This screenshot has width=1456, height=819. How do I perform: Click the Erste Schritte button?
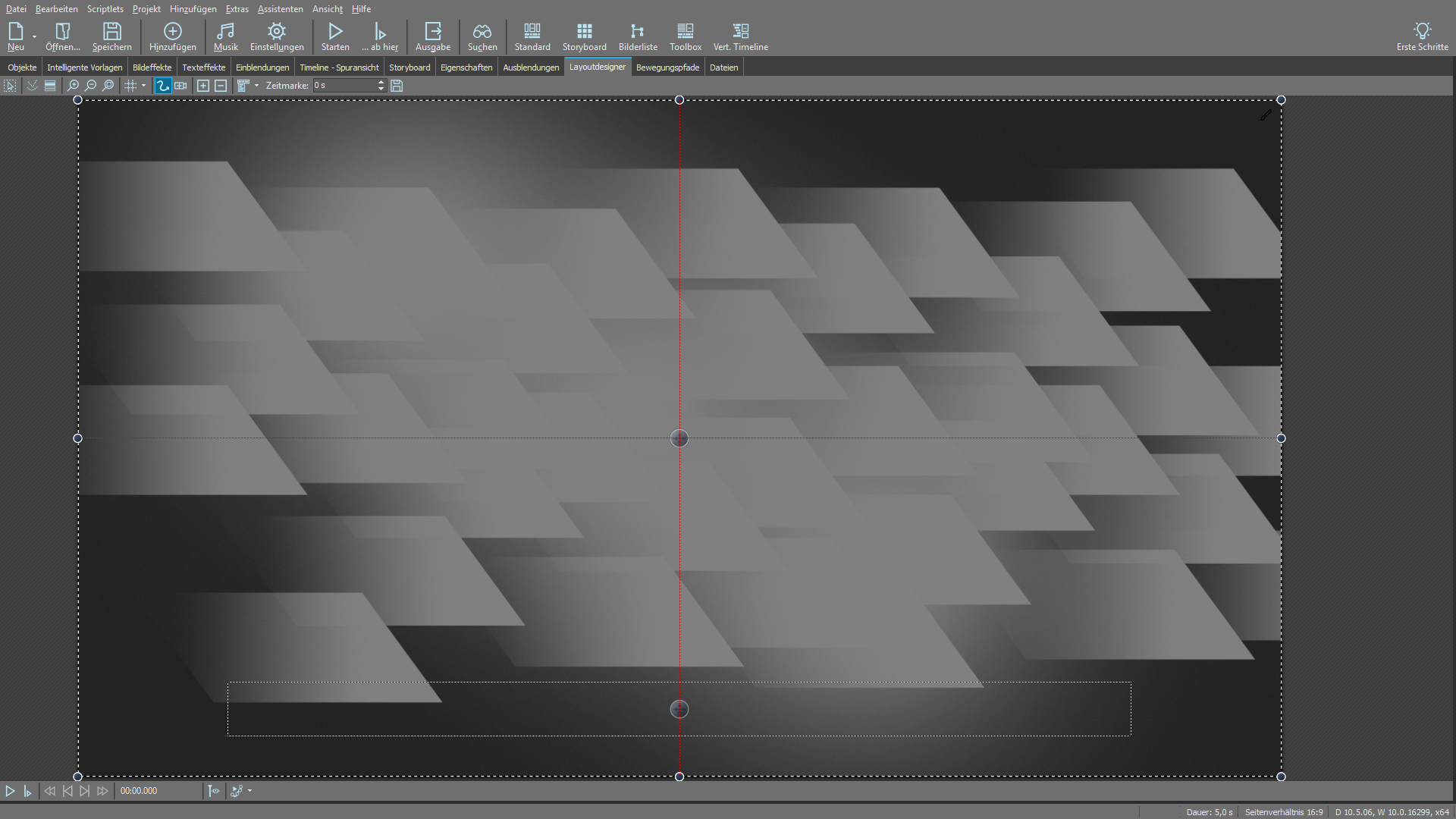point(1422,36)
